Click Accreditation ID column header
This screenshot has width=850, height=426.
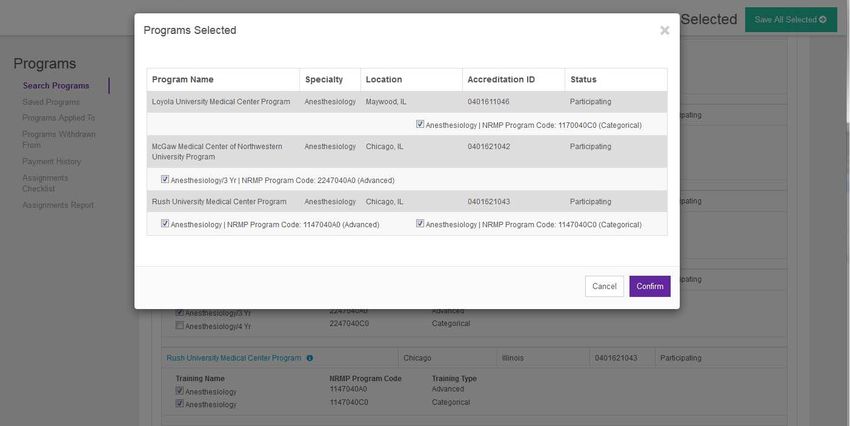501,80
